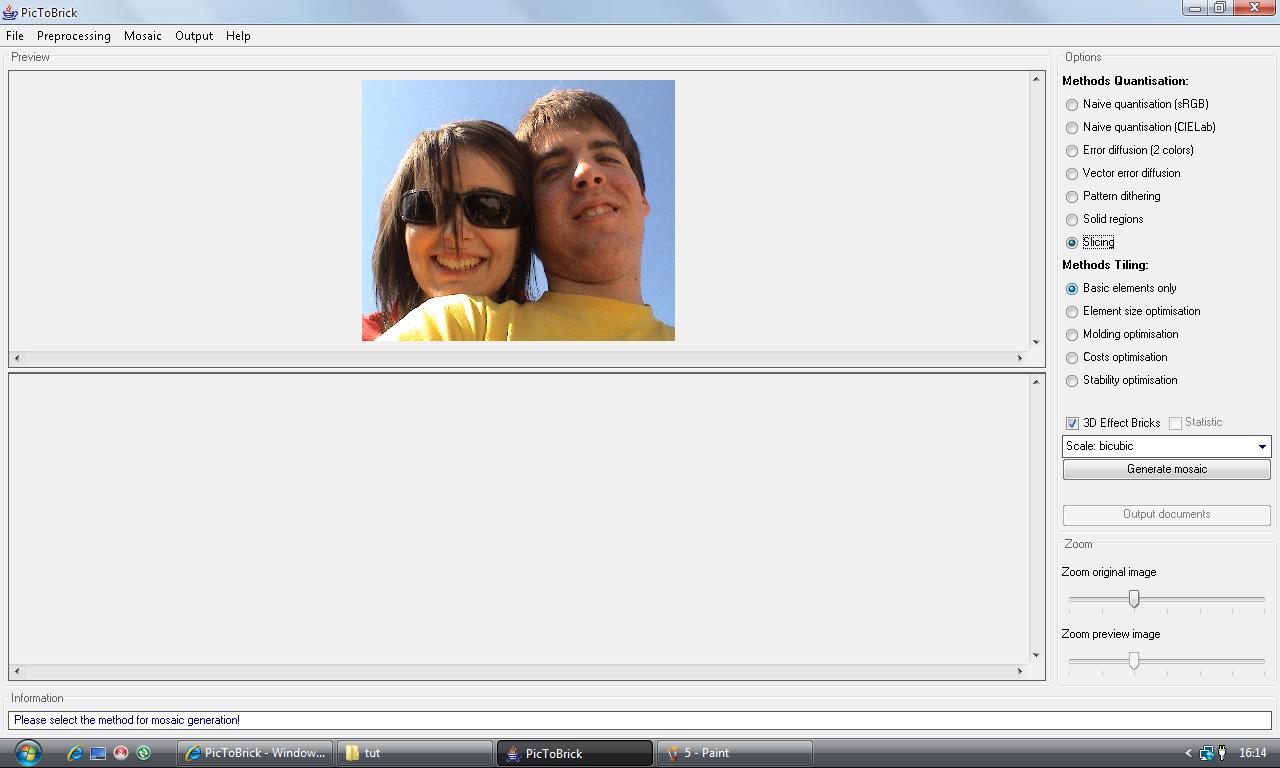Click the Methods Quantisation: heading
The width and height of the screenshot is (1280, 768).
pos(1125,81)
